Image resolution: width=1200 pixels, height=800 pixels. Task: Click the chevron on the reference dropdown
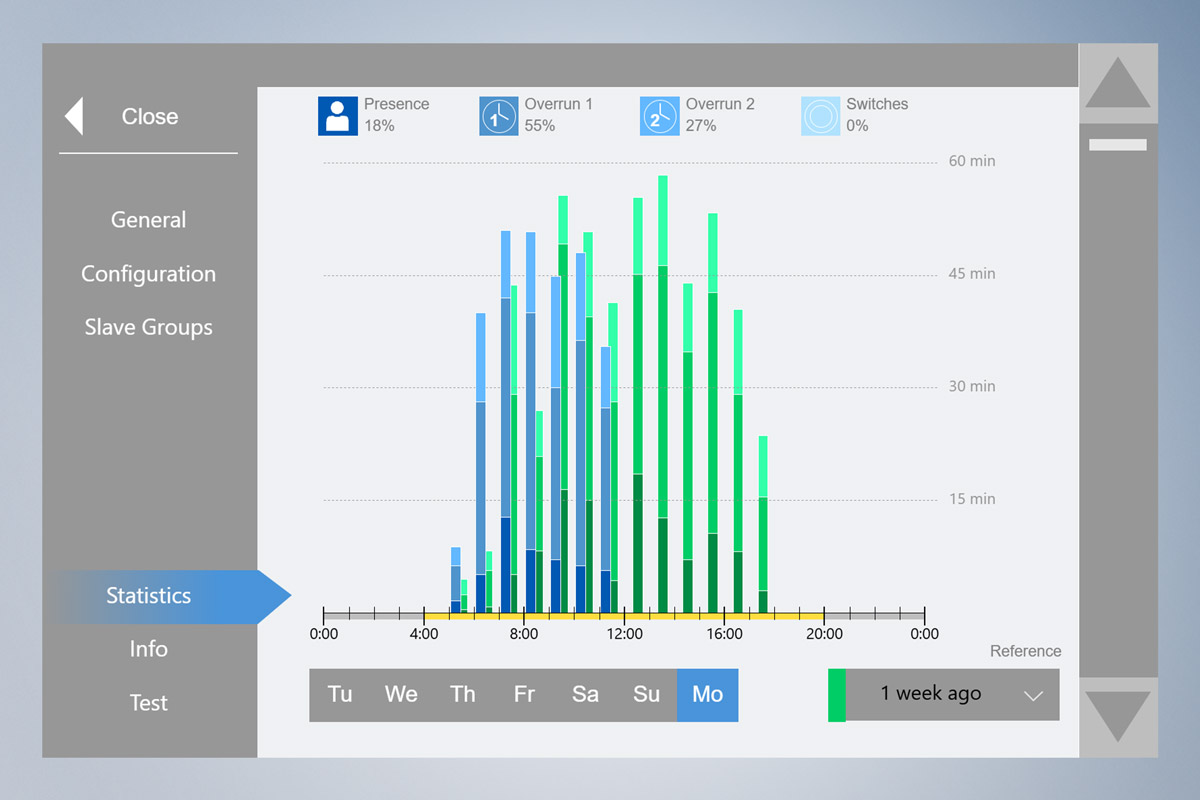point(1033,696)
